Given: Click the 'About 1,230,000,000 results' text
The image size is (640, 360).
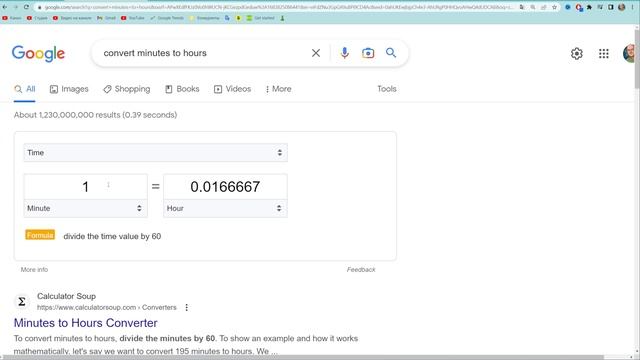Looking at the screenshot, I should [x=95, y=115].
